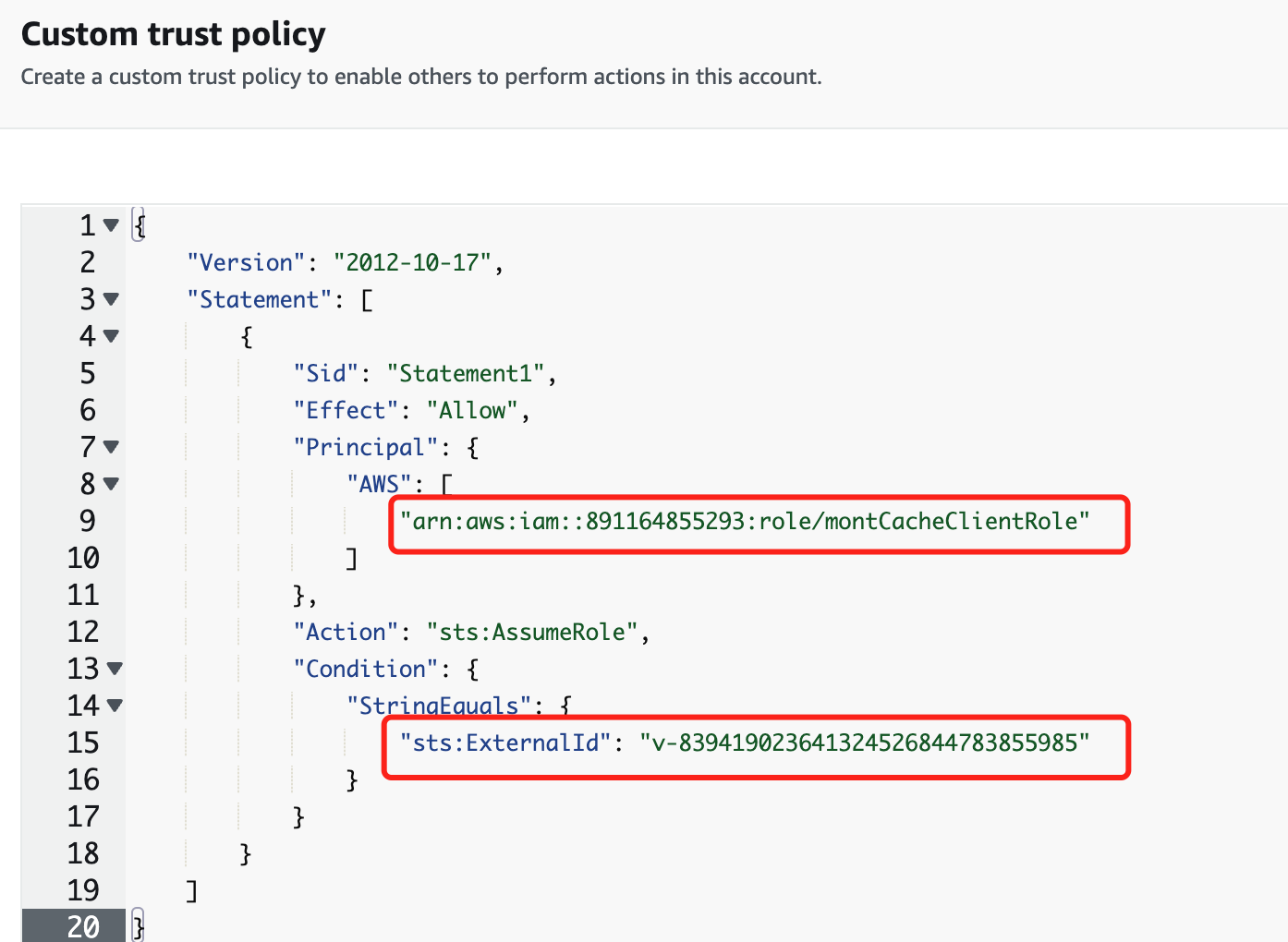
Task: Click the "Custom trust policy" heading
Action: 174,34
